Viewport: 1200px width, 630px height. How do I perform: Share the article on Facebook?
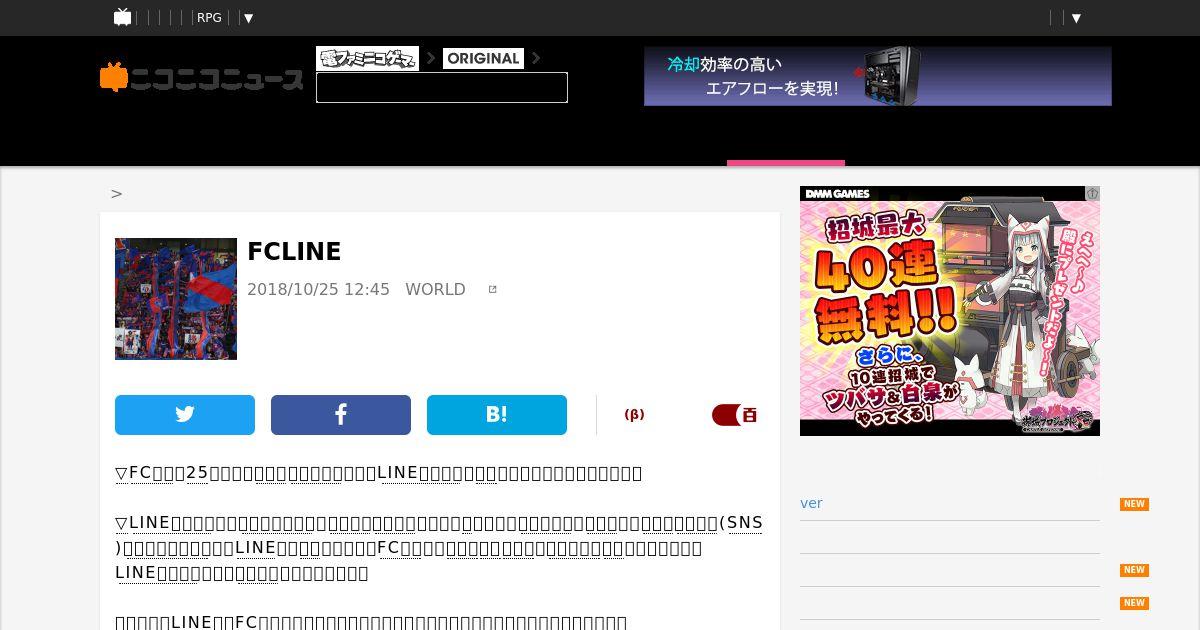[341, 415]
